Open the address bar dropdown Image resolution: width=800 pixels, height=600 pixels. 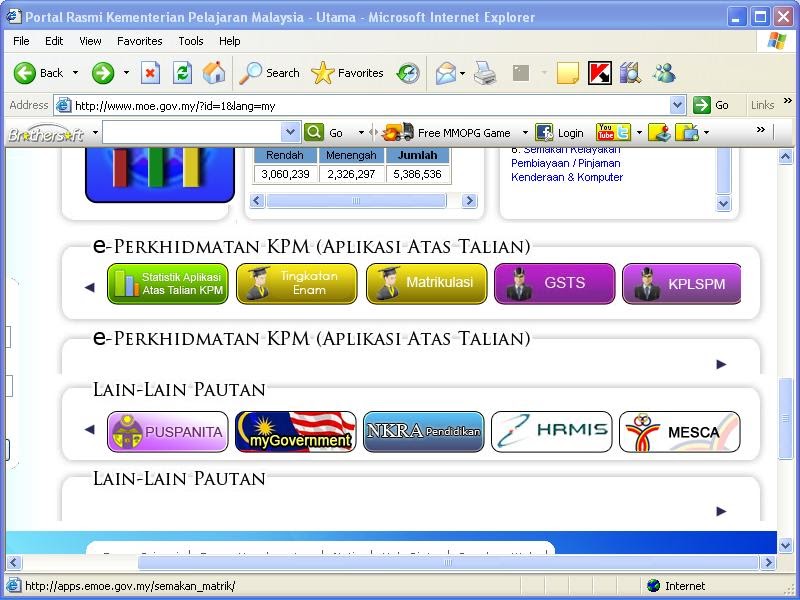click(677, 105)
